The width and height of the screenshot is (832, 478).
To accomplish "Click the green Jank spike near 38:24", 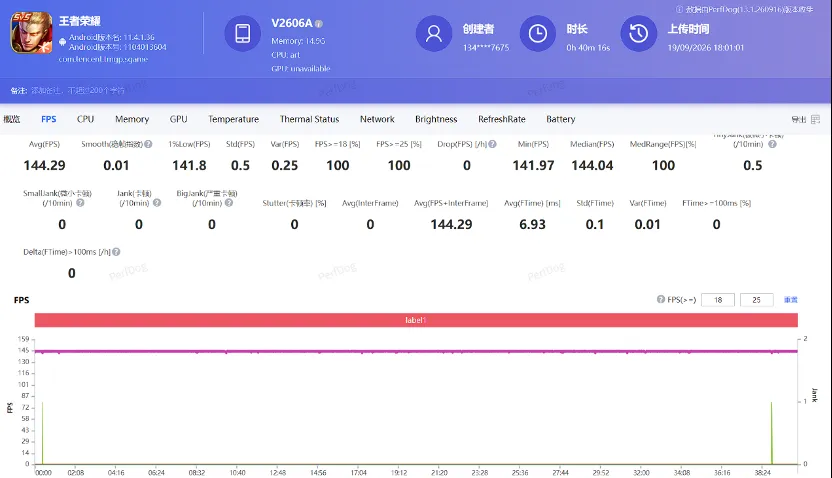I will [x=772, y=432].
